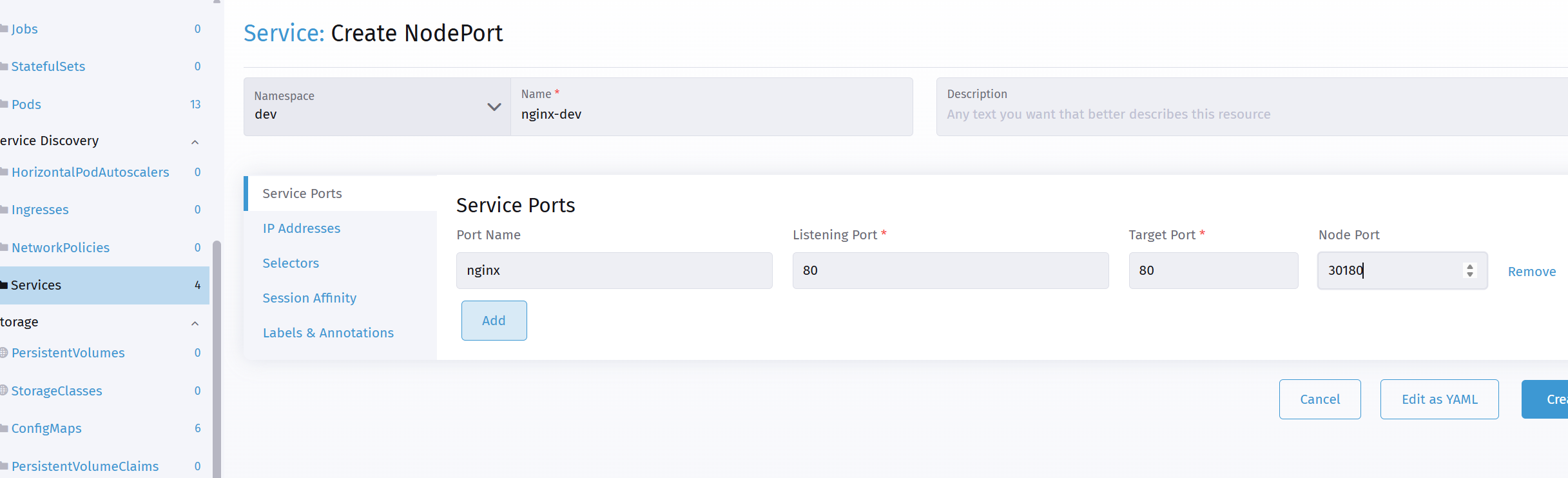Click Edit as YAML button
The width and height of the screenshot is (1568, 478).
(x=1439, y=399)
